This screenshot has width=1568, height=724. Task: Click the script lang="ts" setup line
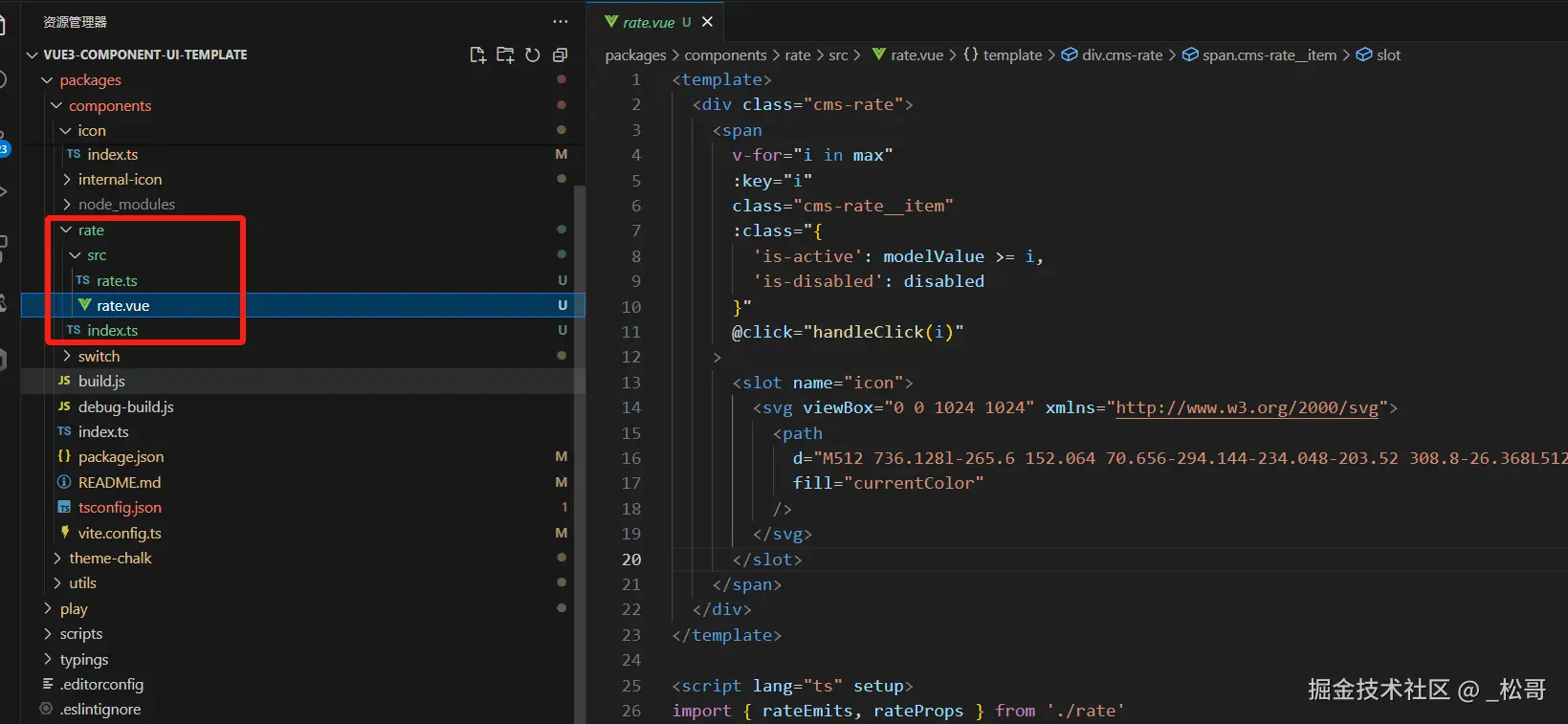[792, 686]
